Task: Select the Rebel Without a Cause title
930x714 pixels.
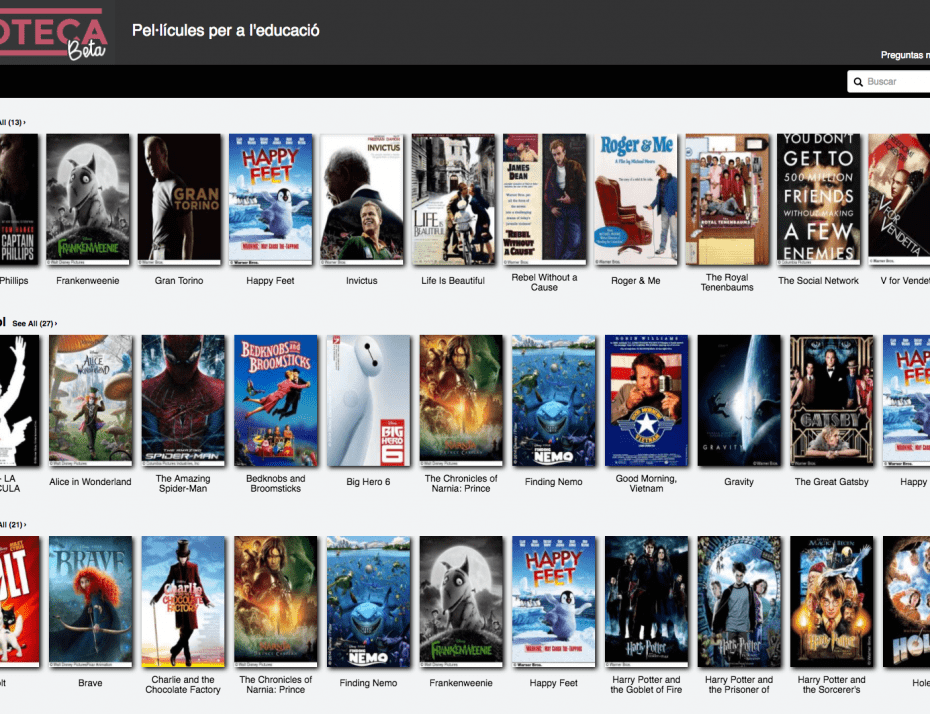Action: point(544,282)
